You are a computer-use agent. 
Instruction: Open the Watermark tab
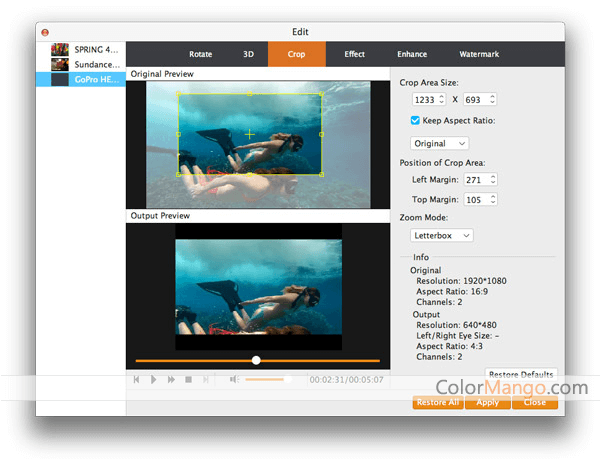[x=479, y=54]
